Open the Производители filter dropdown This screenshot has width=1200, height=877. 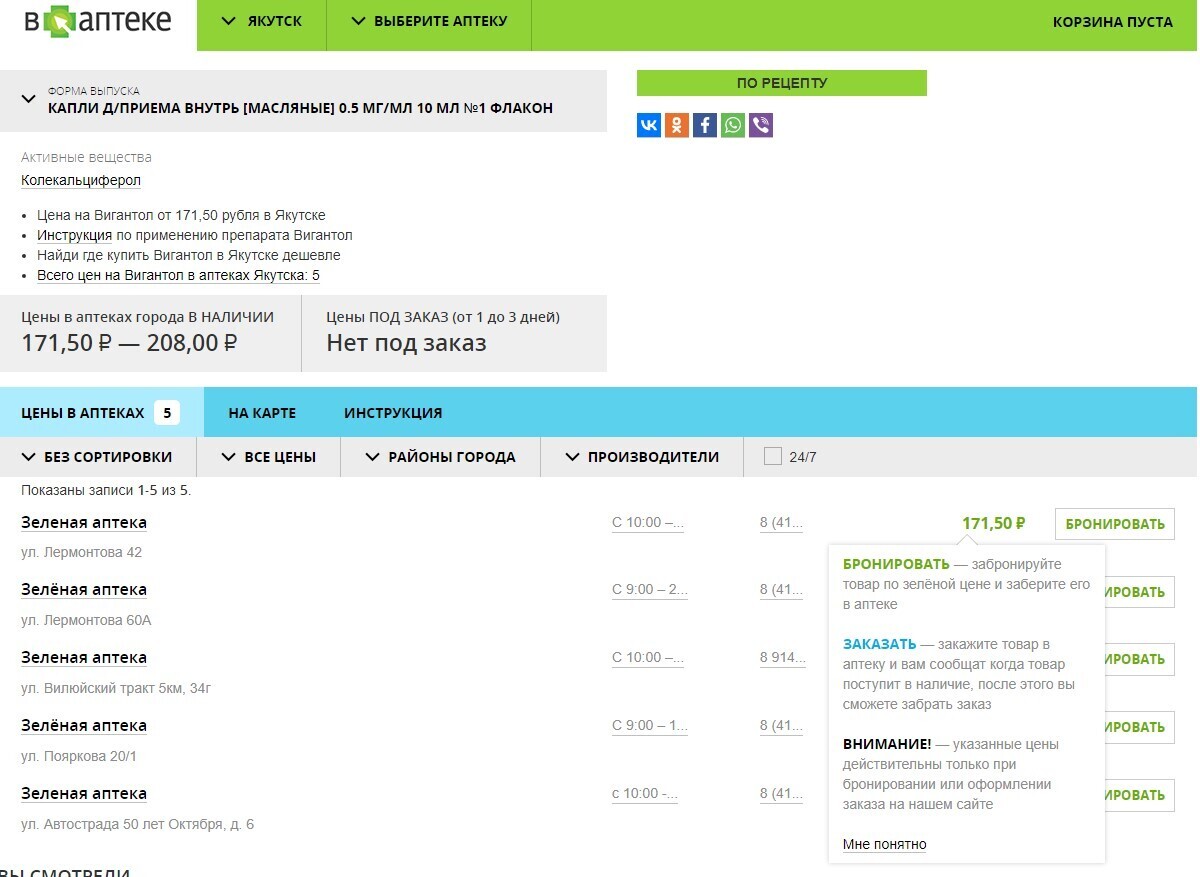pos(642,457)
